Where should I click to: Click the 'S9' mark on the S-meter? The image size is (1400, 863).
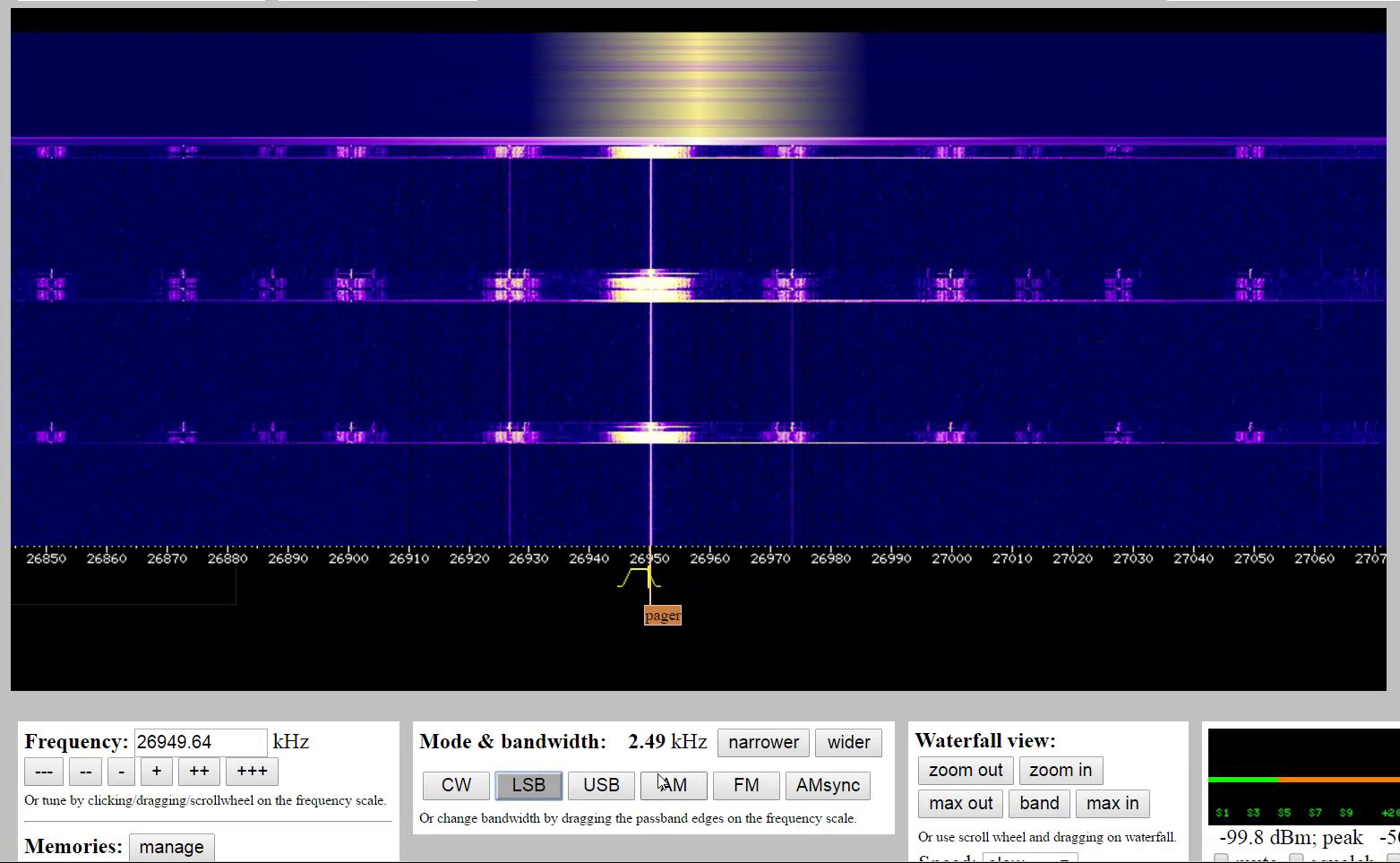(1346, 813)
